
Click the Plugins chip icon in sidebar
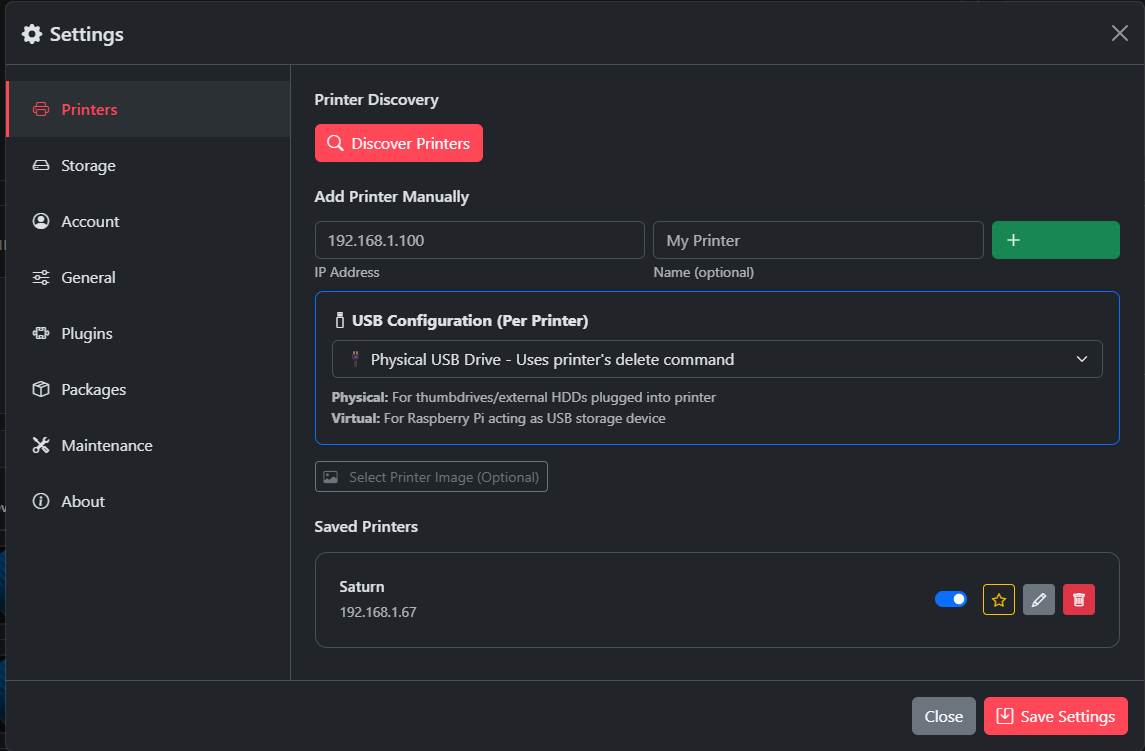pyautogui.click(x=41, y=334)
